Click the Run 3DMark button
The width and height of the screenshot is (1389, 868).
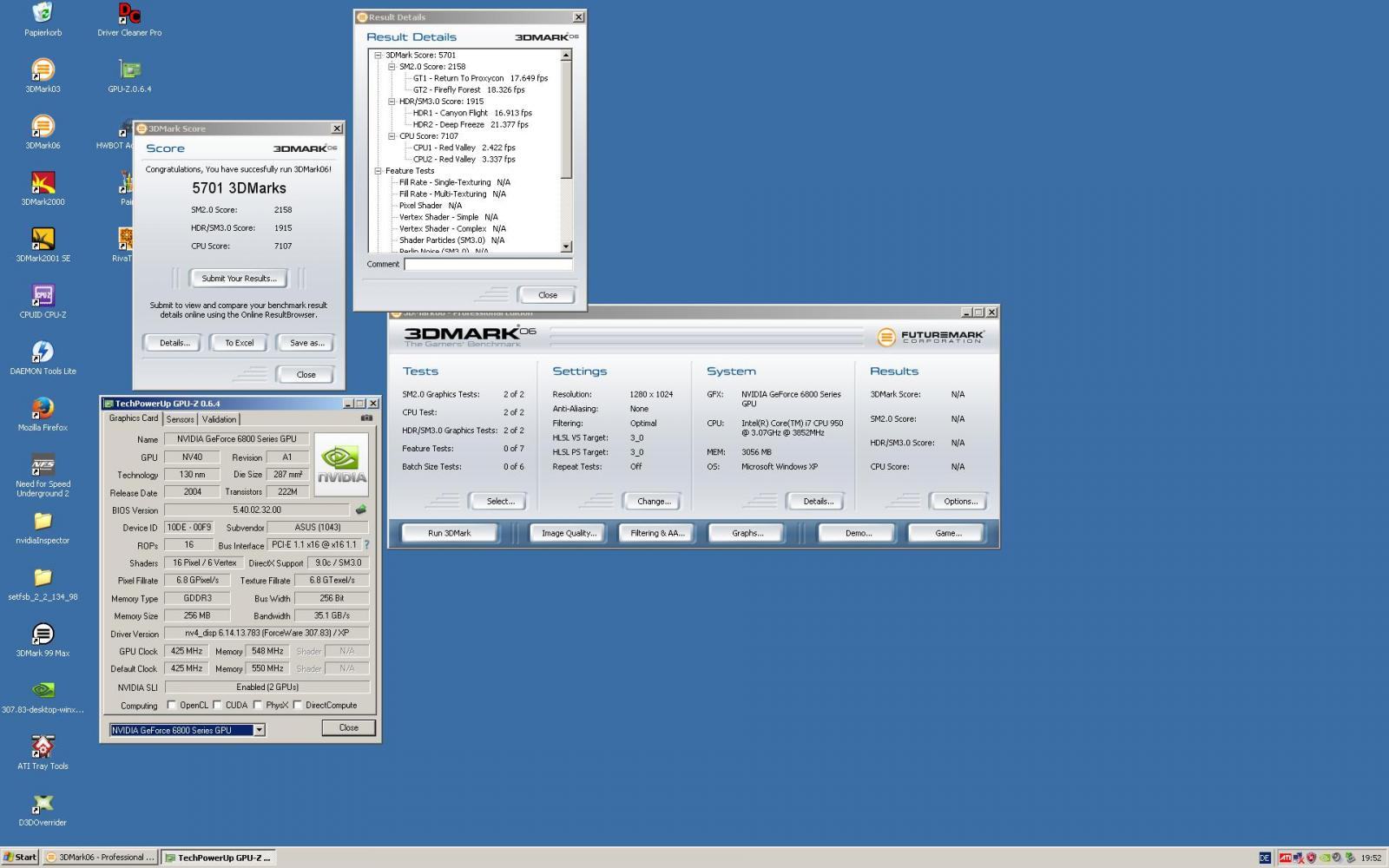pos(449,533)
